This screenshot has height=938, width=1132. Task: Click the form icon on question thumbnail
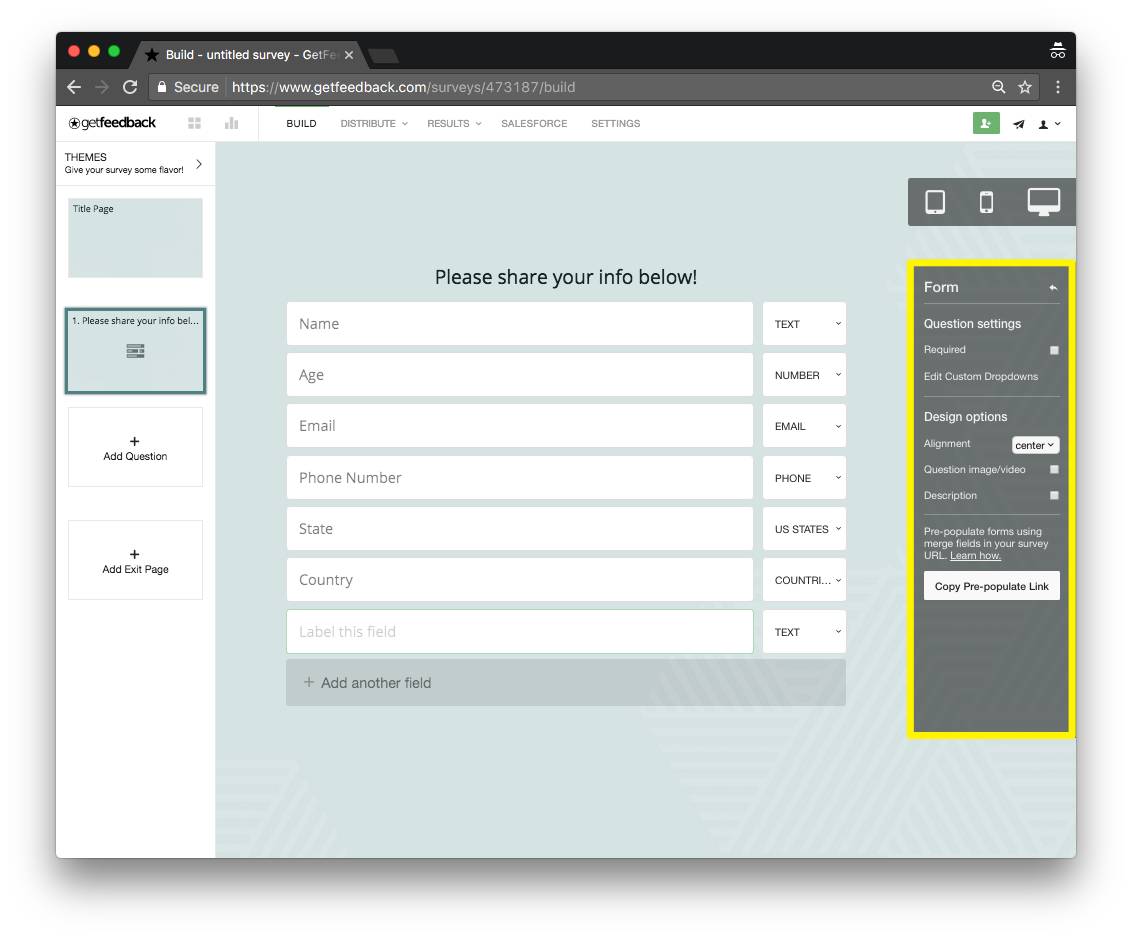(x=135, y=351)
